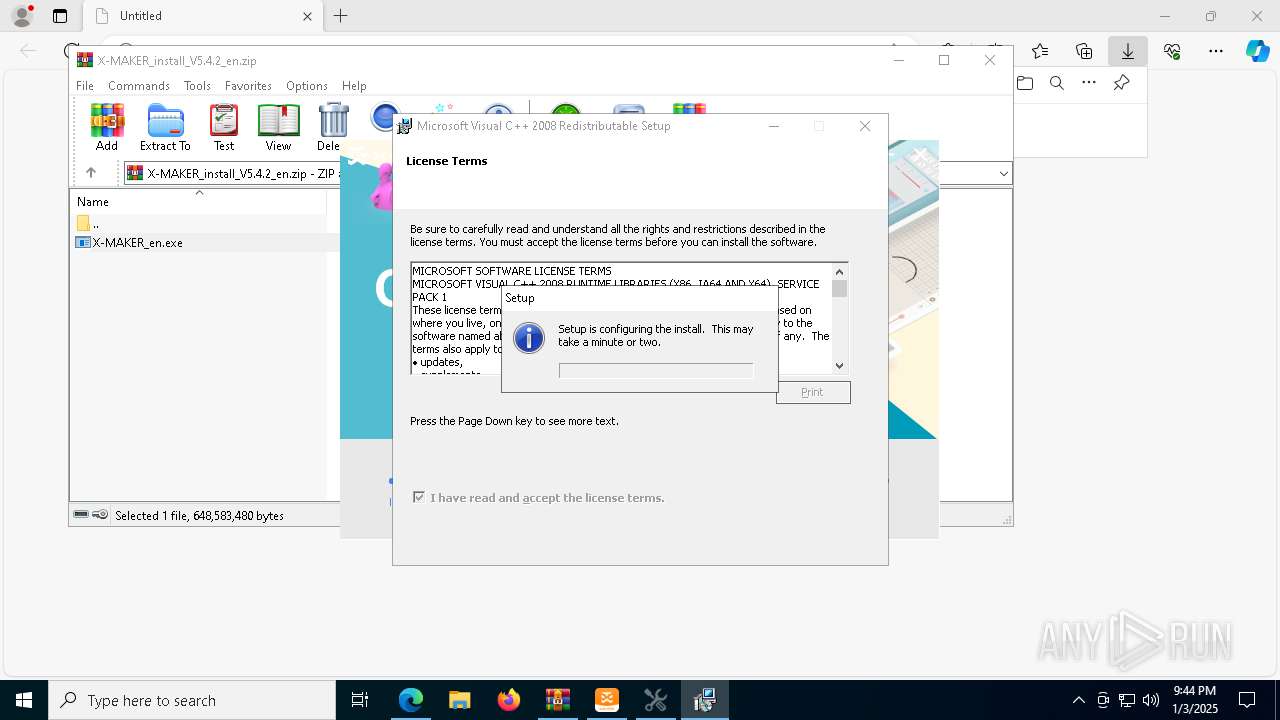Click the taskbar search box
Viewport: 1280px width, 720px height.
192,700
